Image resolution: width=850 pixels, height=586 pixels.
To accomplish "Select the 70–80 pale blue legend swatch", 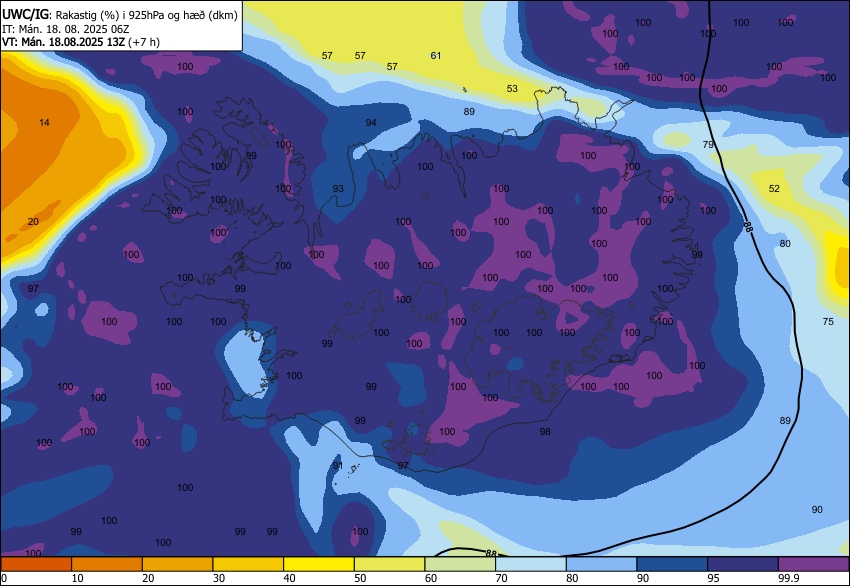I will point(531,564).
